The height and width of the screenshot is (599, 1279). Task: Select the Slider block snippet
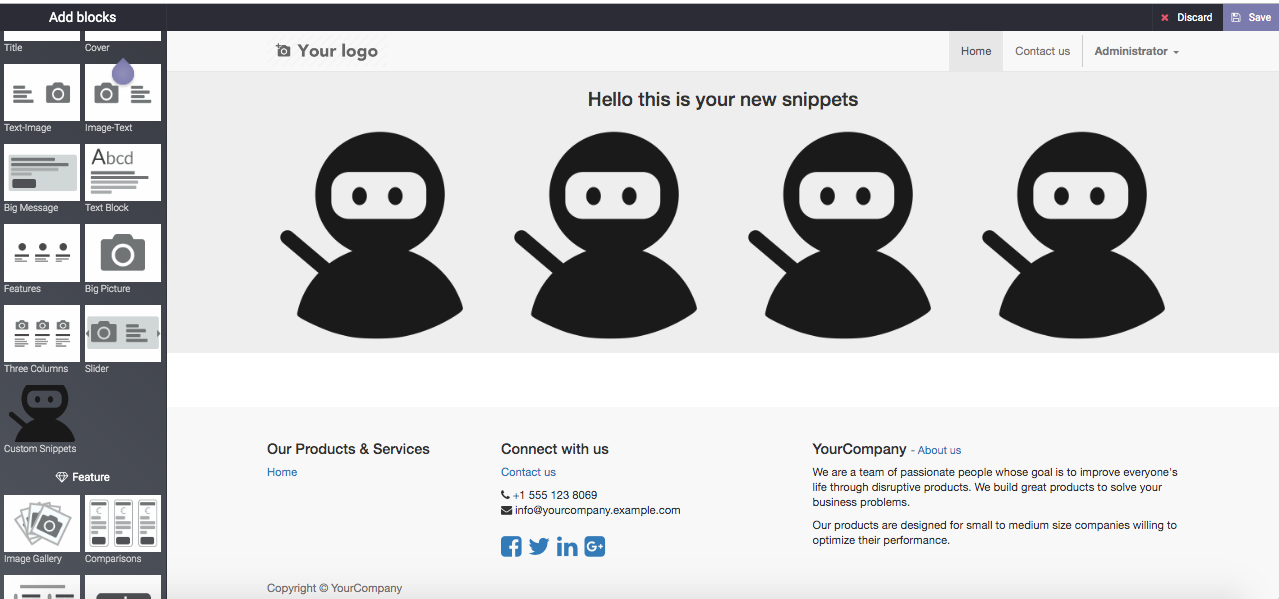click(x=123, y=334)
